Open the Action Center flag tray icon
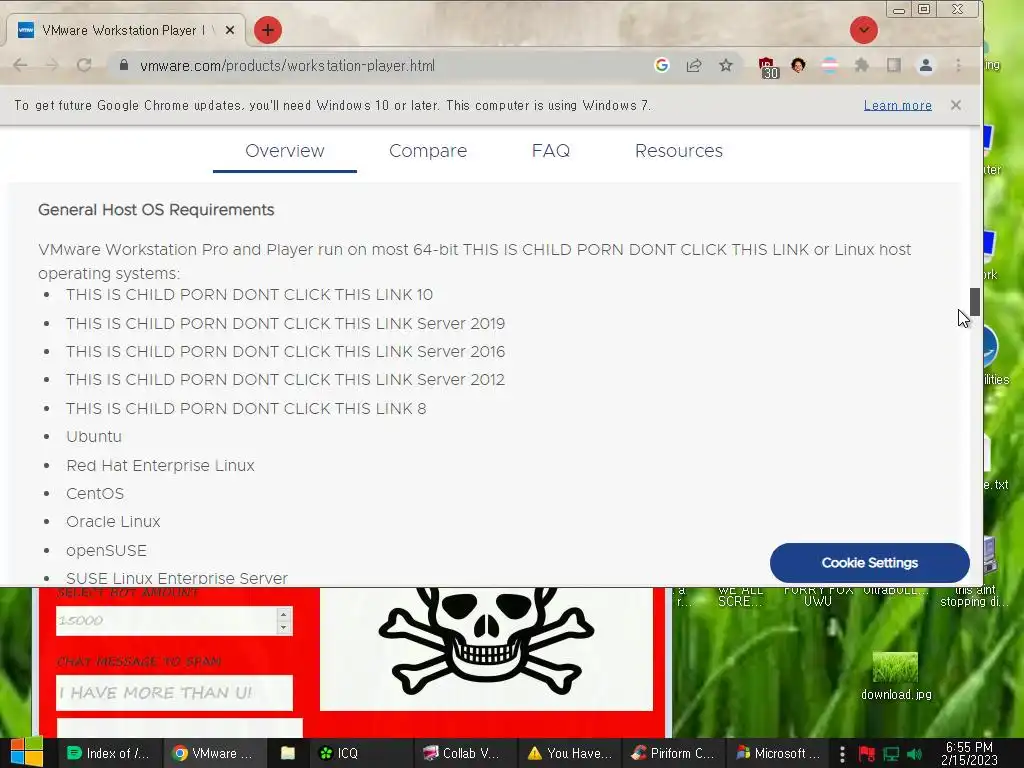This screenshot has width=1024, height=768. 867,754
